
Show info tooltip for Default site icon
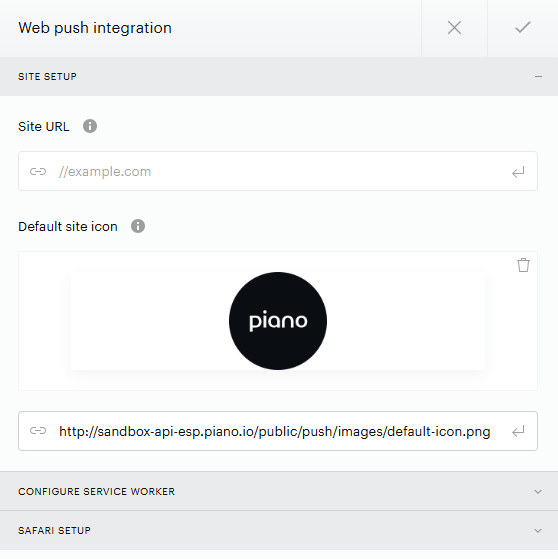(138, 226)
